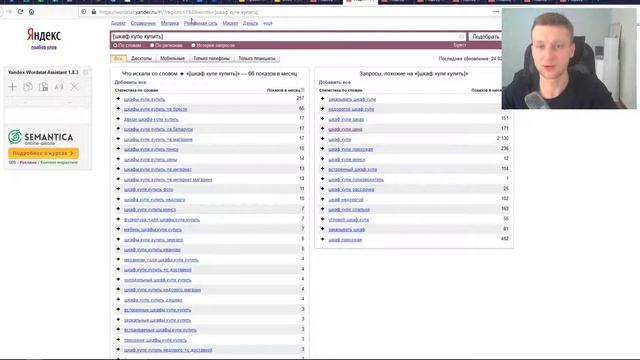Switch to the 'Мобильные' tab
This screenshot has width=640, height=360.
(x=172, y=58)
